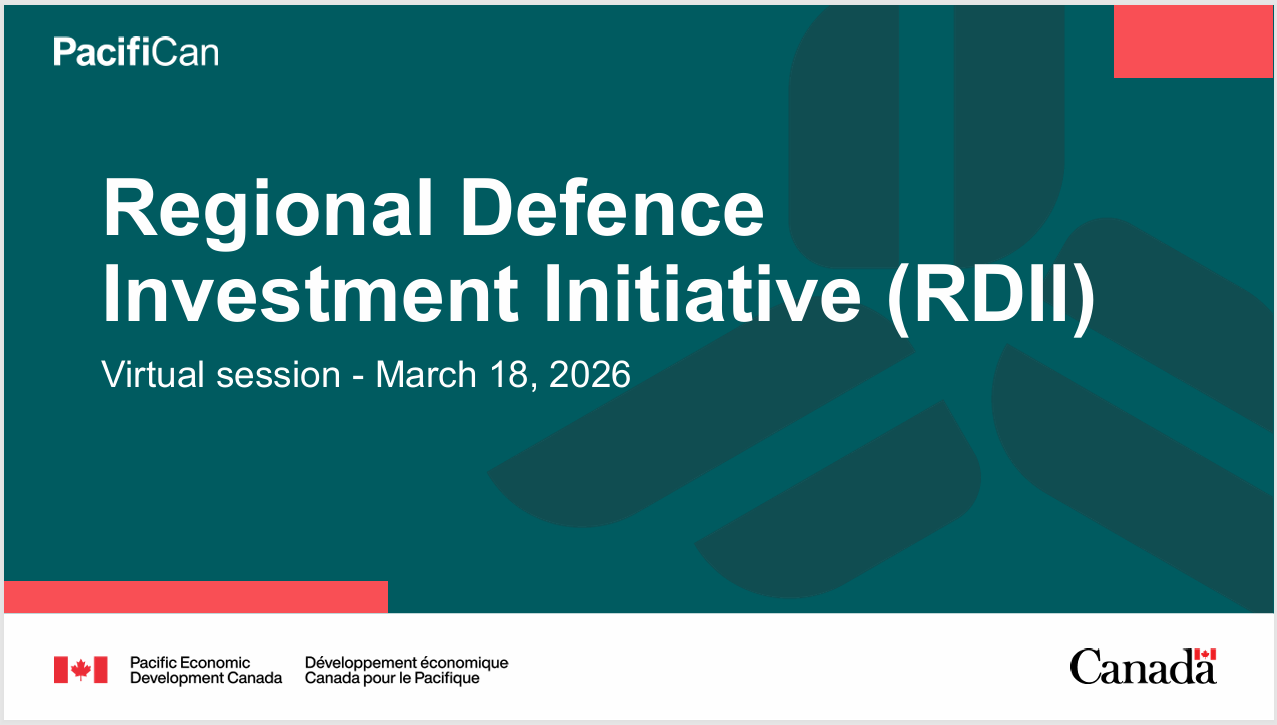Click the Canadian flag symbol beside the department name

pos(80,670)
